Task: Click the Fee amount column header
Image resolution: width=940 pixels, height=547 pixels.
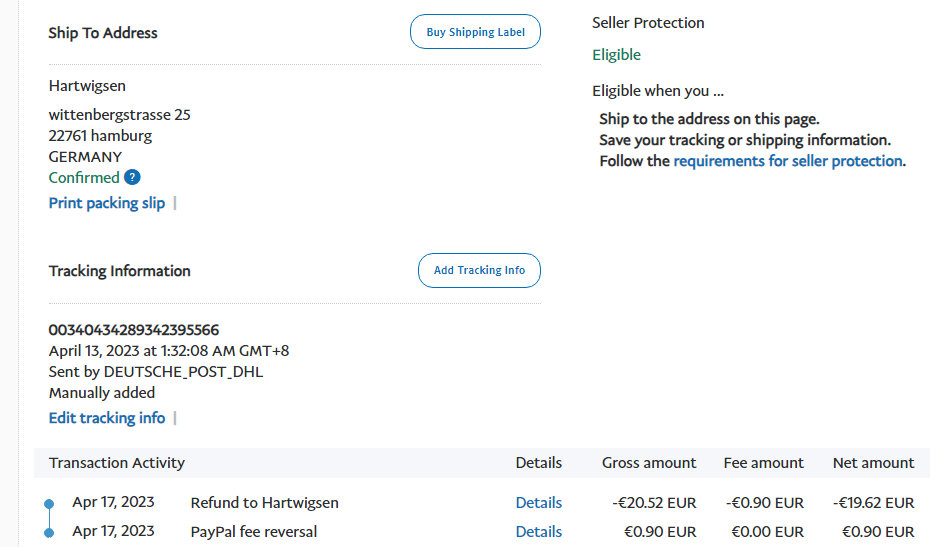Action: (x=764, y=463)
